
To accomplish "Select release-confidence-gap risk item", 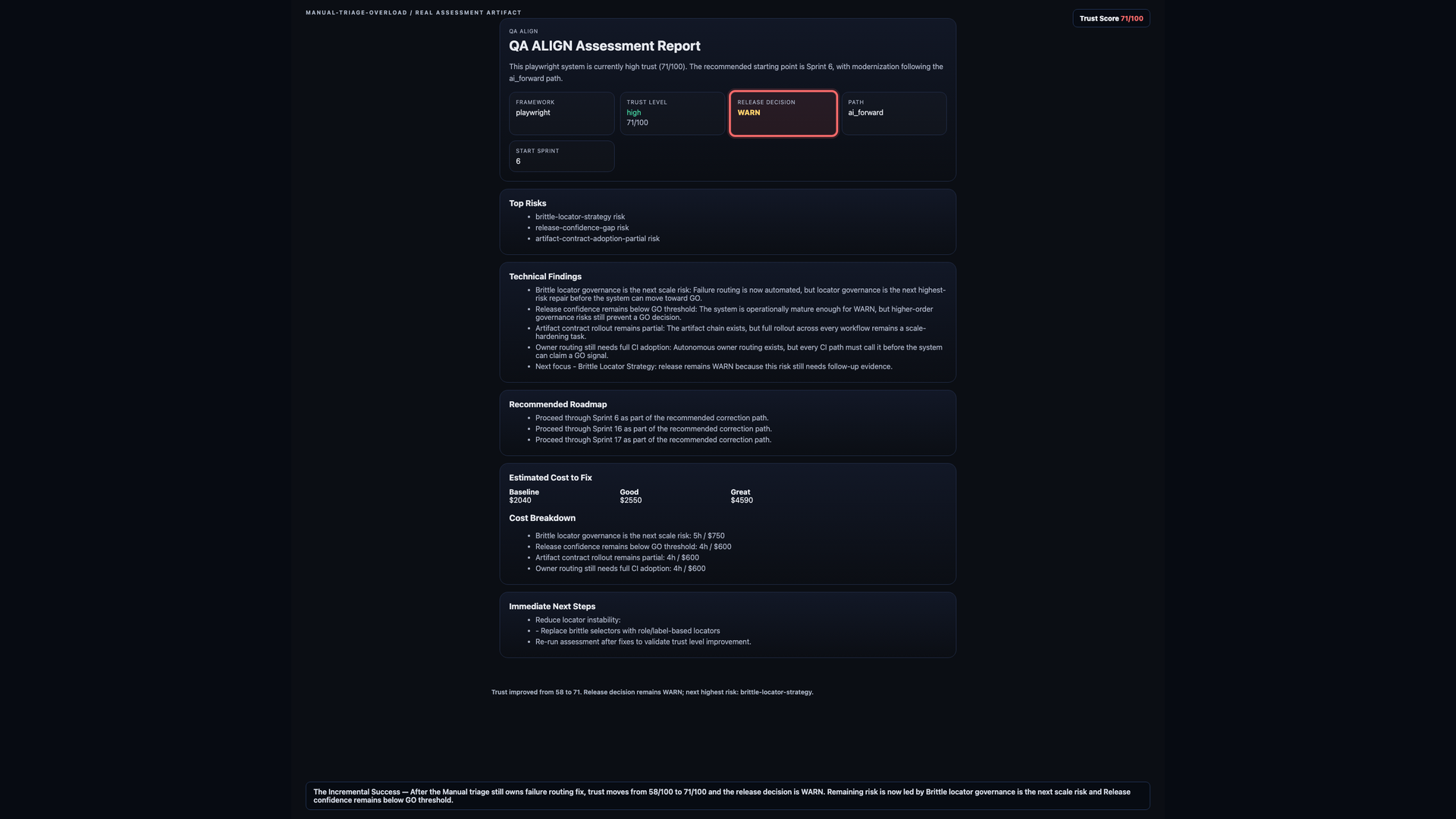I will click(x=582, y=227).
